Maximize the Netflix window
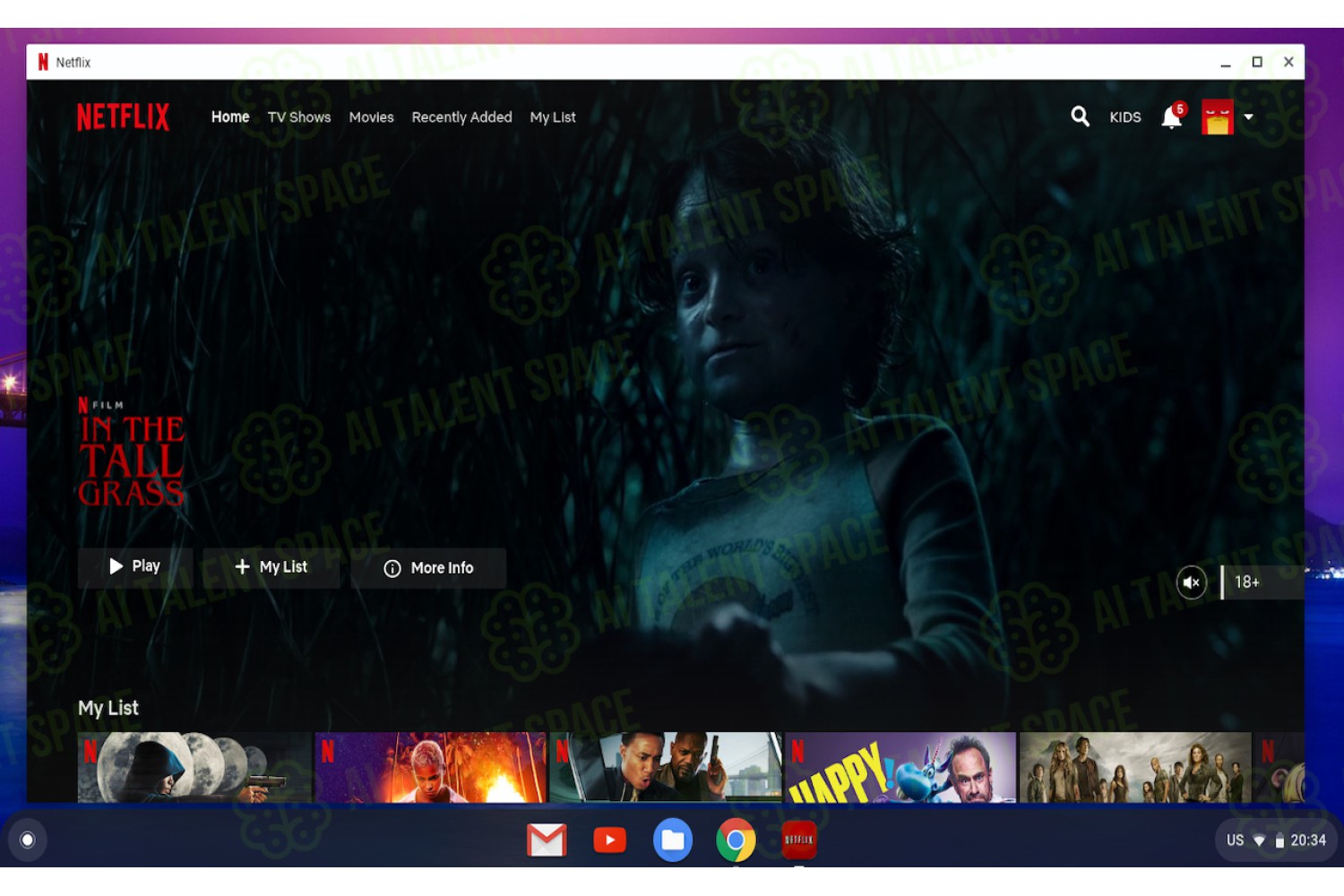Screen dimensions: 1344x896 tap(1257, 62)
